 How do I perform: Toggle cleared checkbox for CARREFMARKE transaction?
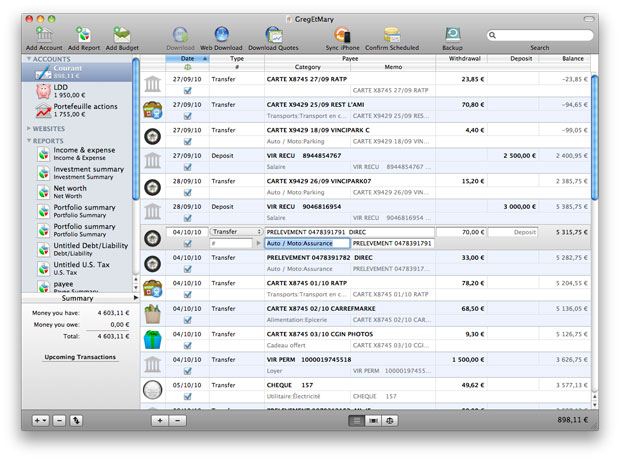click(188, 320)
